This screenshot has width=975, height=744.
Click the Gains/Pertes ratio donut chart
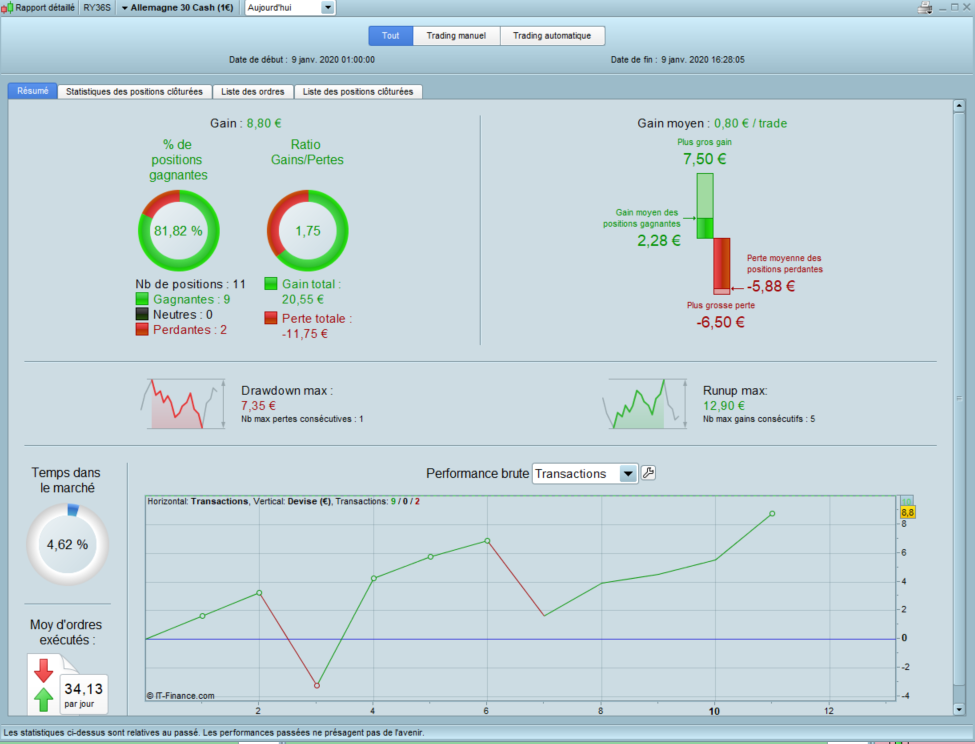(x=307, y=231)
